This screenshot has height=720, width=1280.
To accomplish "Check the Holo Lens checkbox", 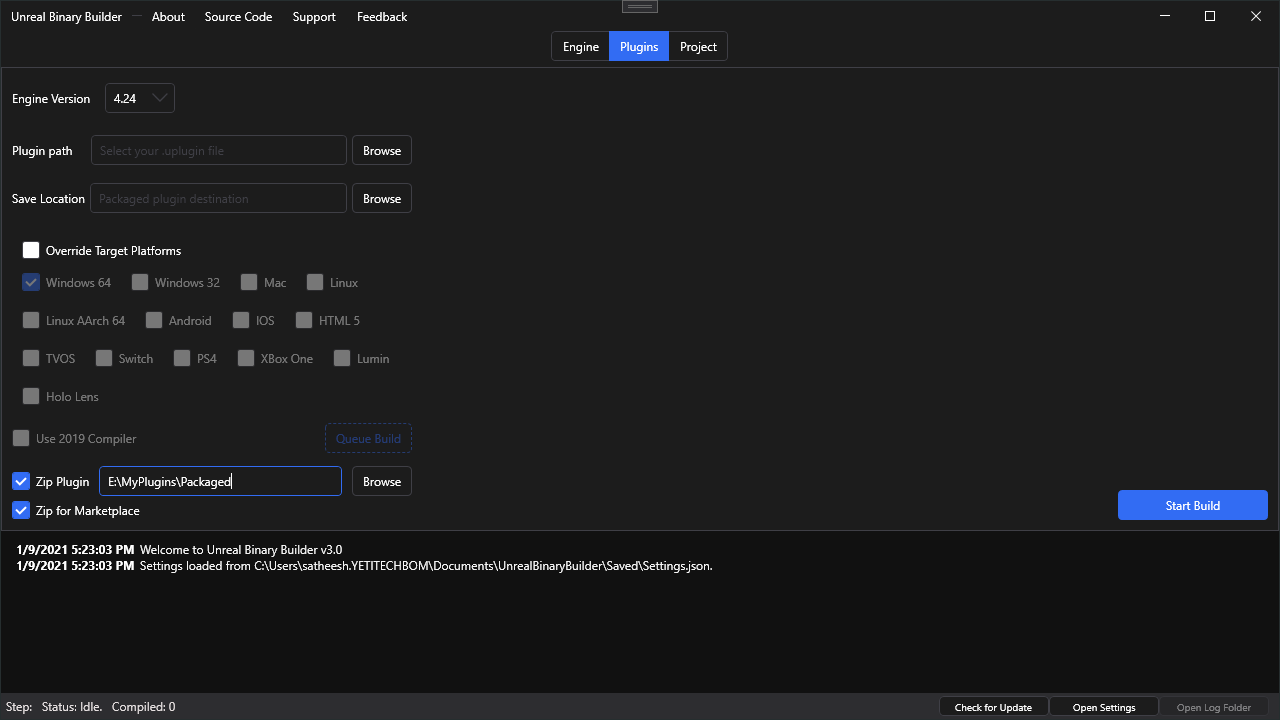I will (x=31, y=396).
